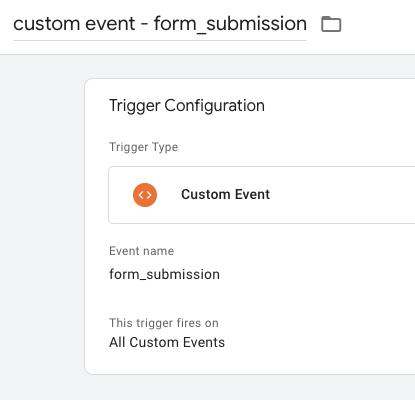Open the folder icon beside the trigger name
The width and height of the screenshot is (415, 400).
331,24
